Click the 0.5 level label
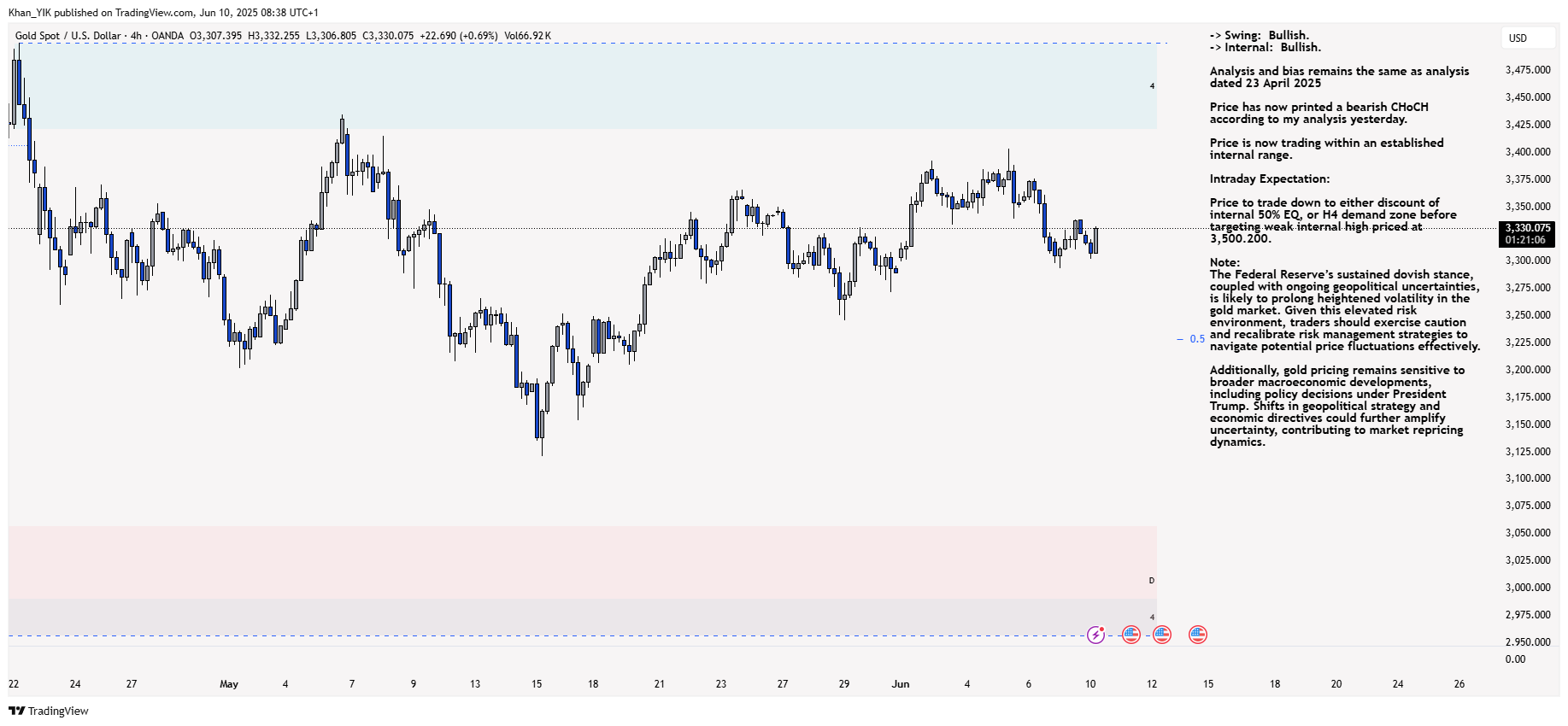The image size is (1568, 726). pos(1197,339)
